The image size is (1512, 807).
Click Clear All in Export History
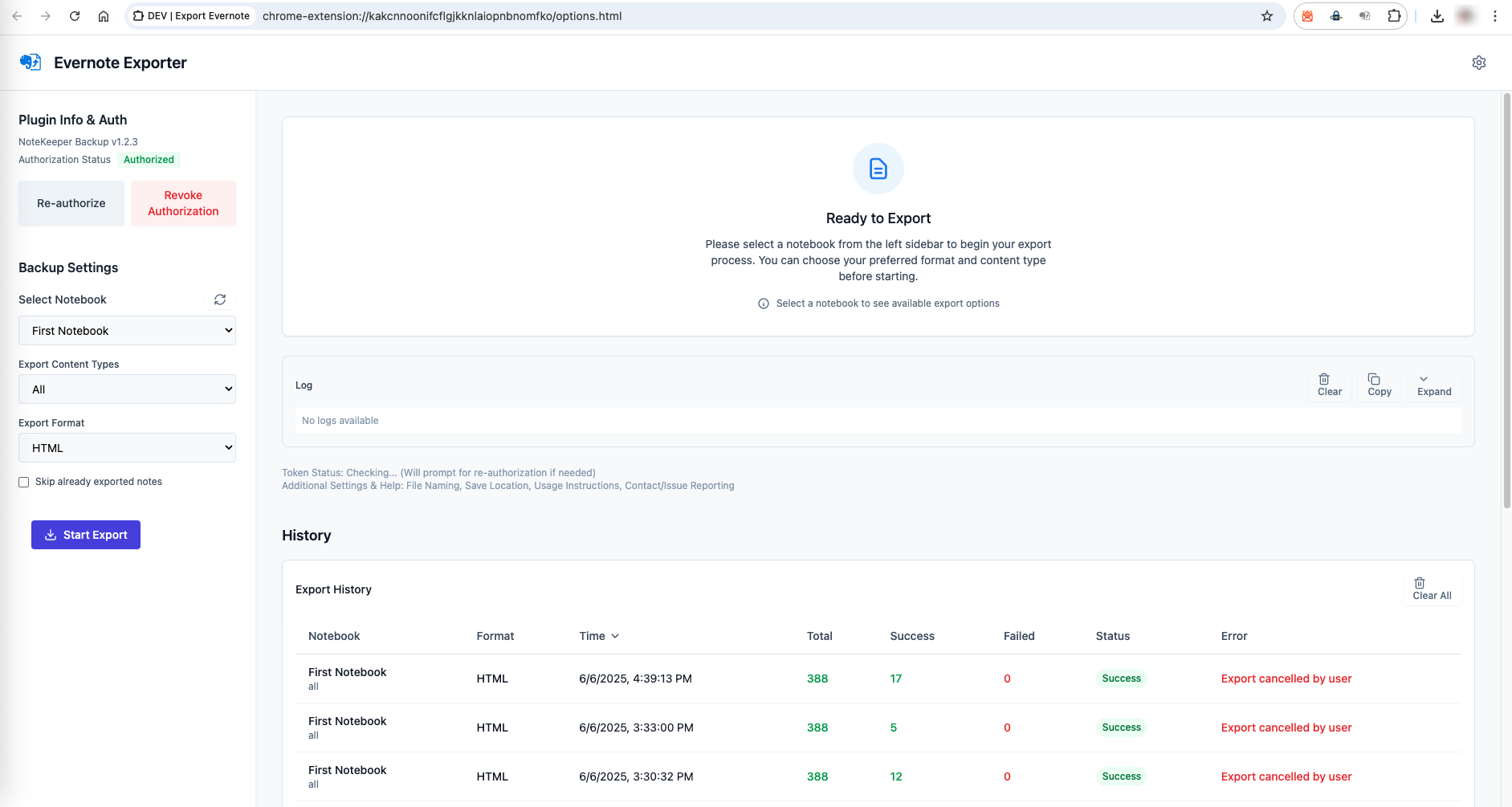coord(1432,589)
